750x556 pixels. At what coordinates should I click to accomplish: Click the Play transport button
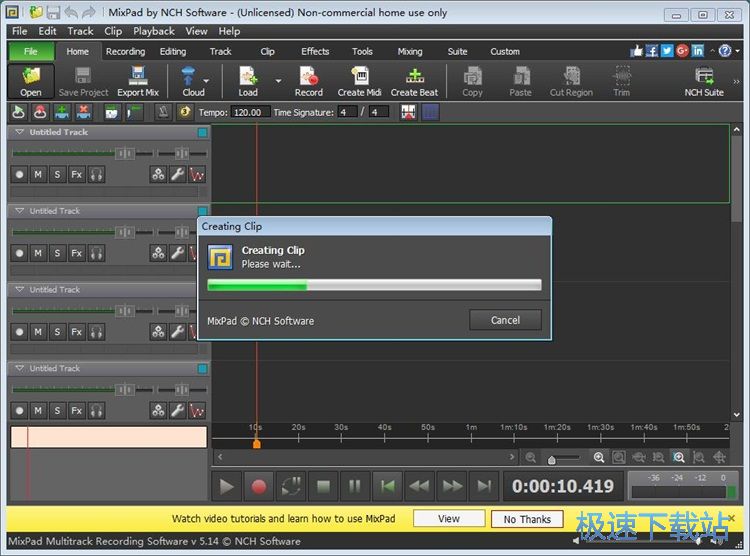[227, 487]
